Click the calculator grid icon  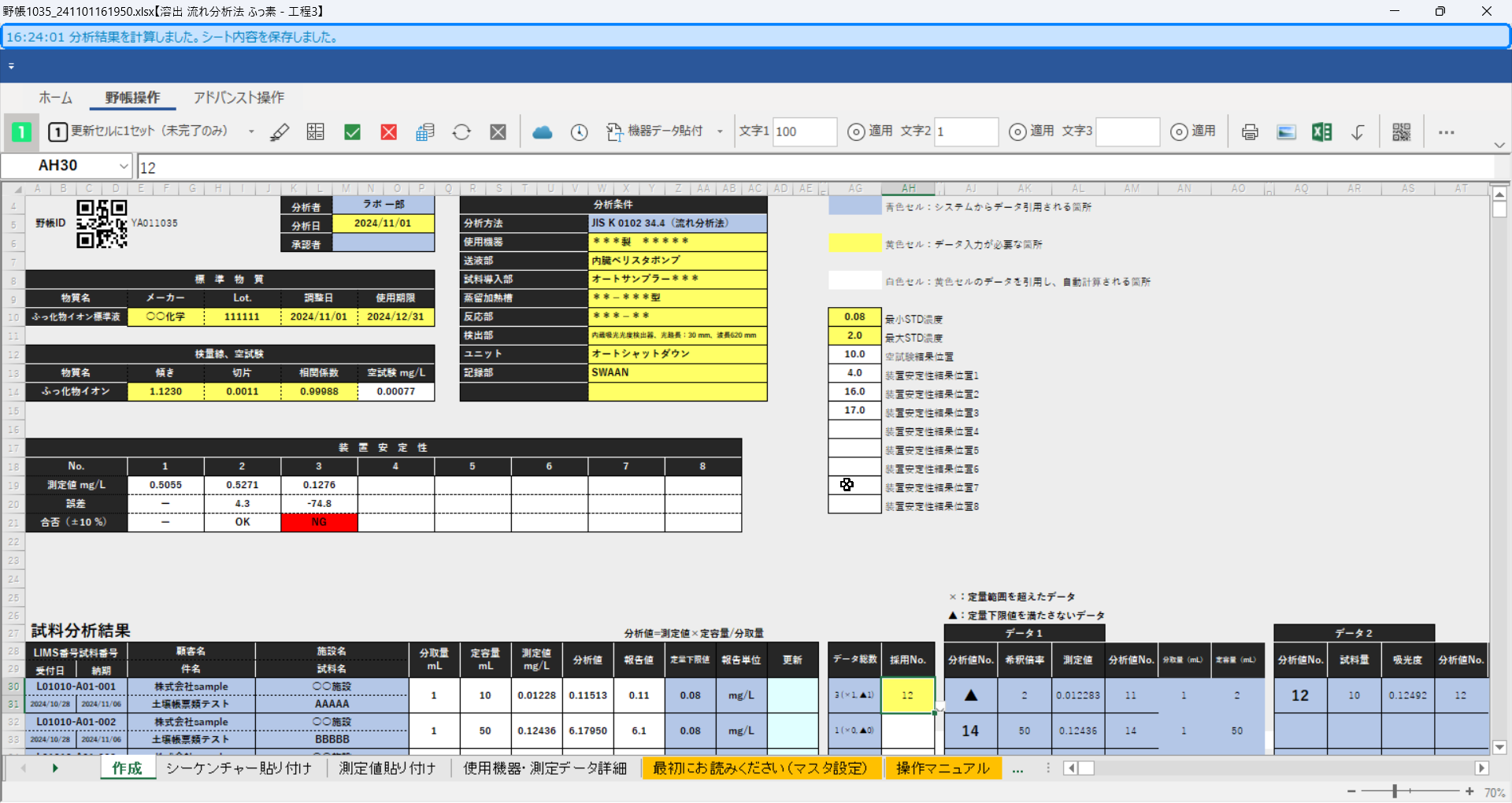(x=316, y=132)
